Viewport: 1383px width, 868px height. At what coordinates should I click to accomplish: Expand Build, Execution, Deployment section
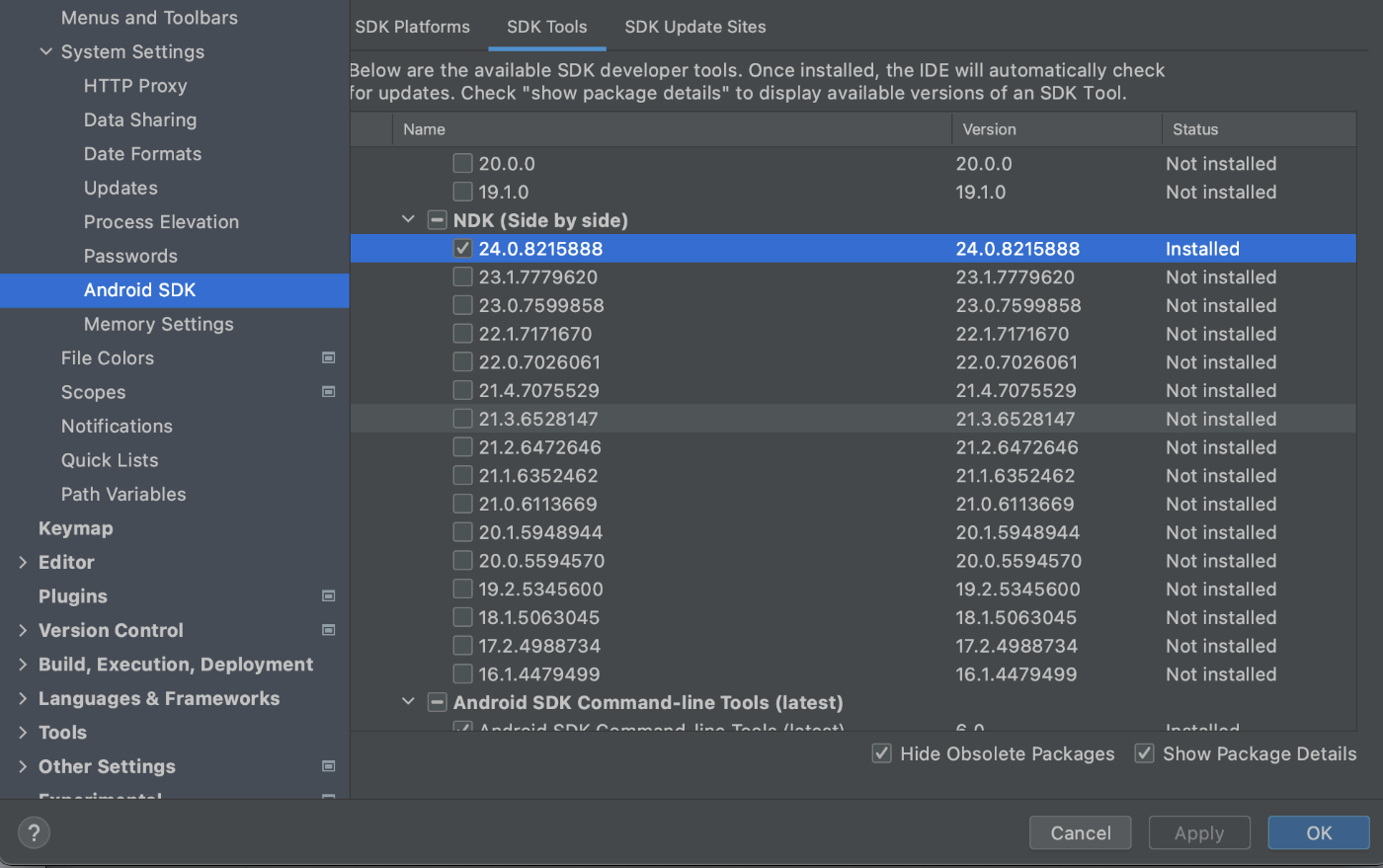[x=23, y=665]
